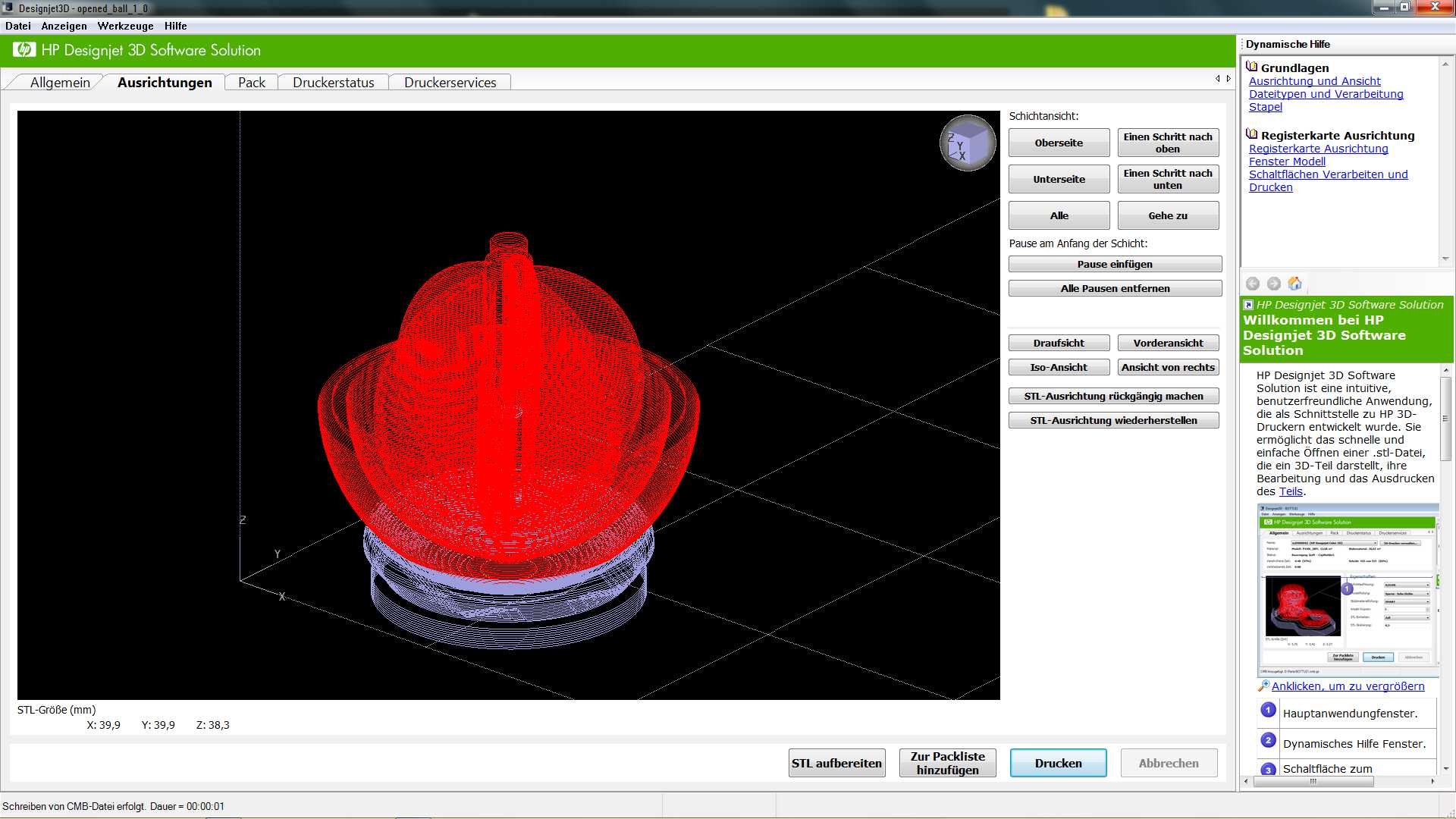Click the STL size value Z: 38,3
The image size is (1456, 819).
(213, 725)
